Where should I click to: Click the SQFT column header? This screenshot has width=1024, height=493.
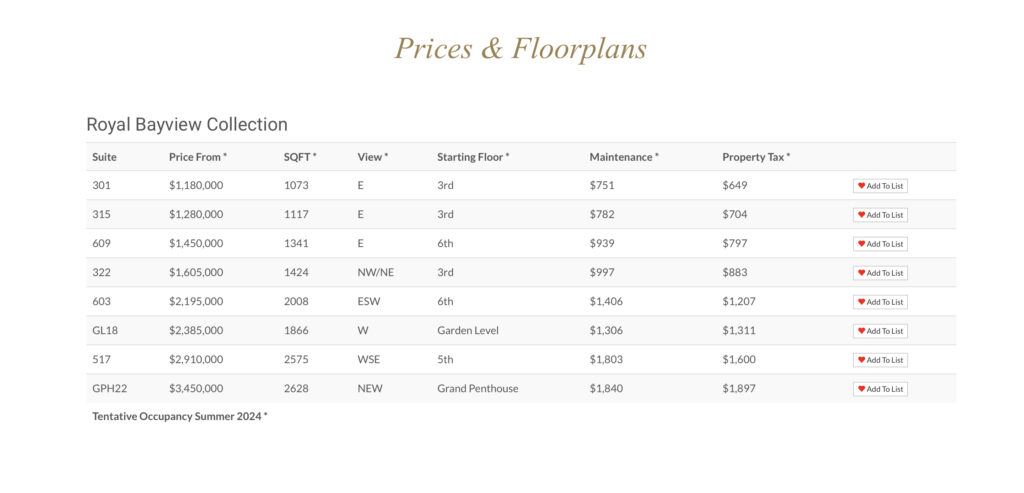point(300,157)
